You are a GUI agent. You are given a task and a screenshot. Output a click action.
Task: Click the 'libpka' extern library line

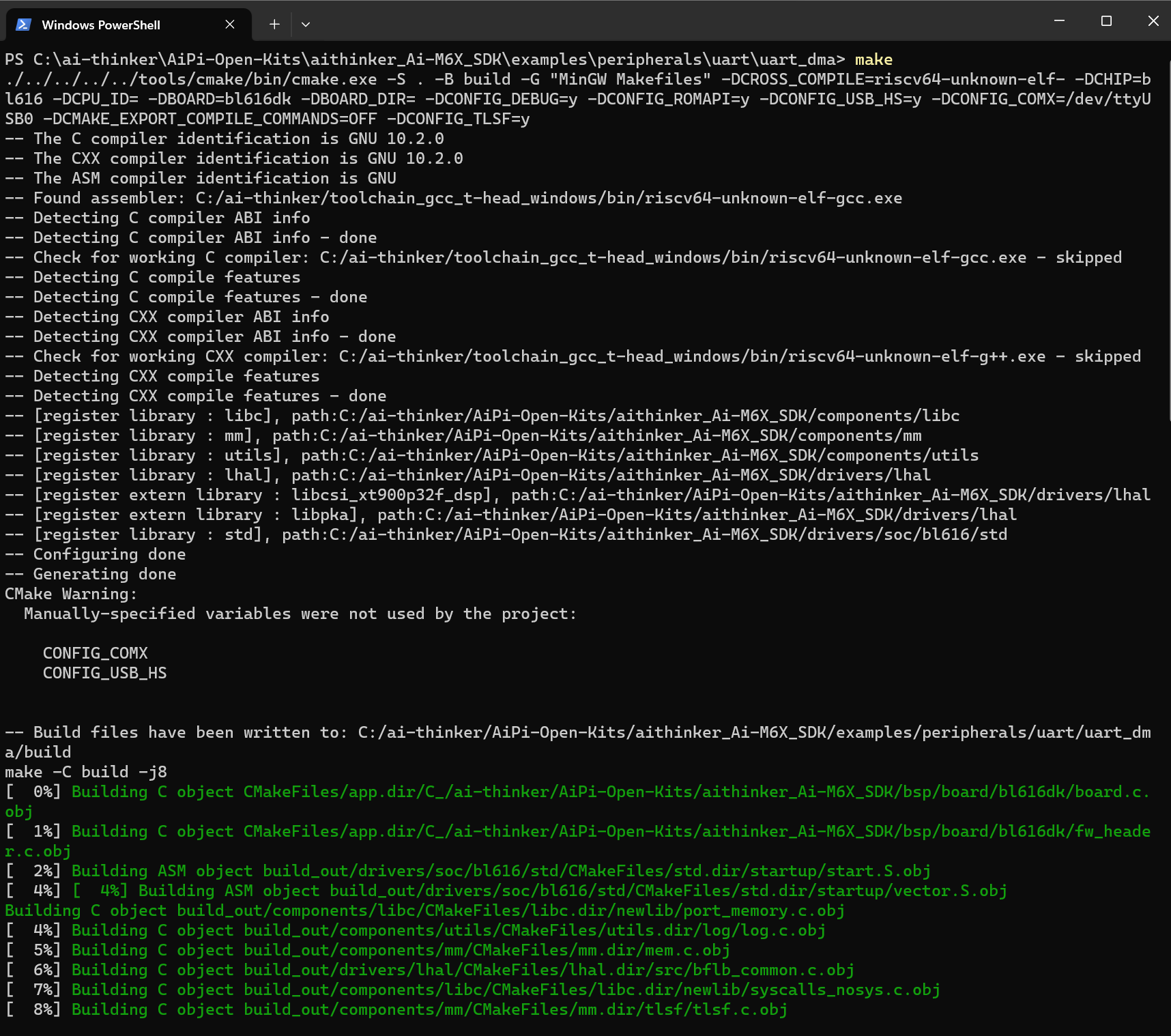coord(511,515)
